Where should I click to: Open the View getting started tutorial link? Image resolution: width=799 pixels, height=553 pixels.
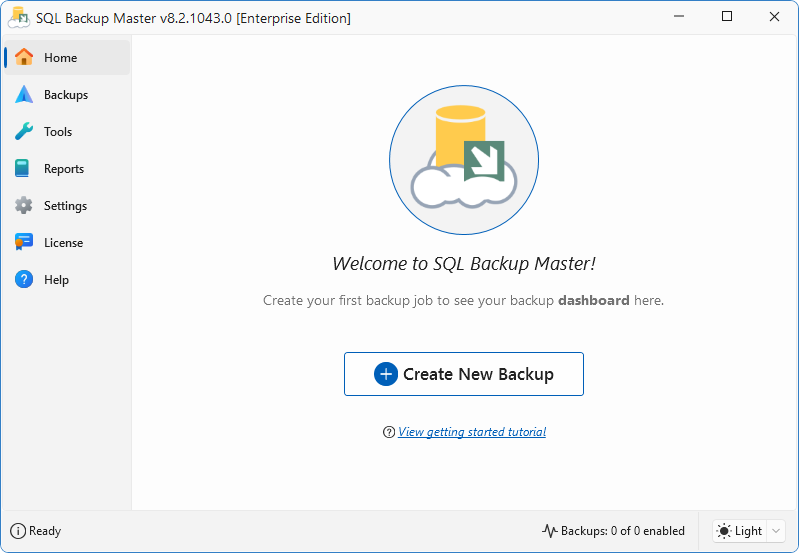(x=472, y=432)
